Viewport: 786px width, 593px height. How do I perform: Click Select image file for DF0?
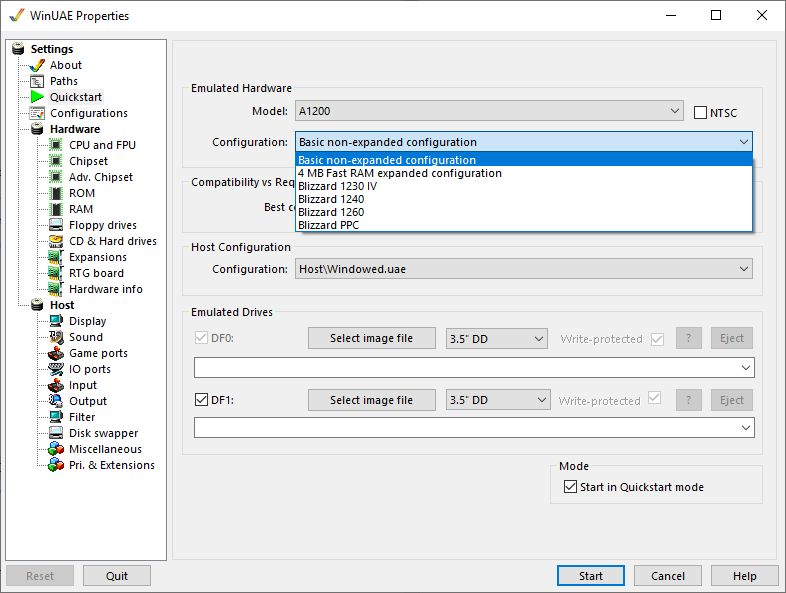371,338
